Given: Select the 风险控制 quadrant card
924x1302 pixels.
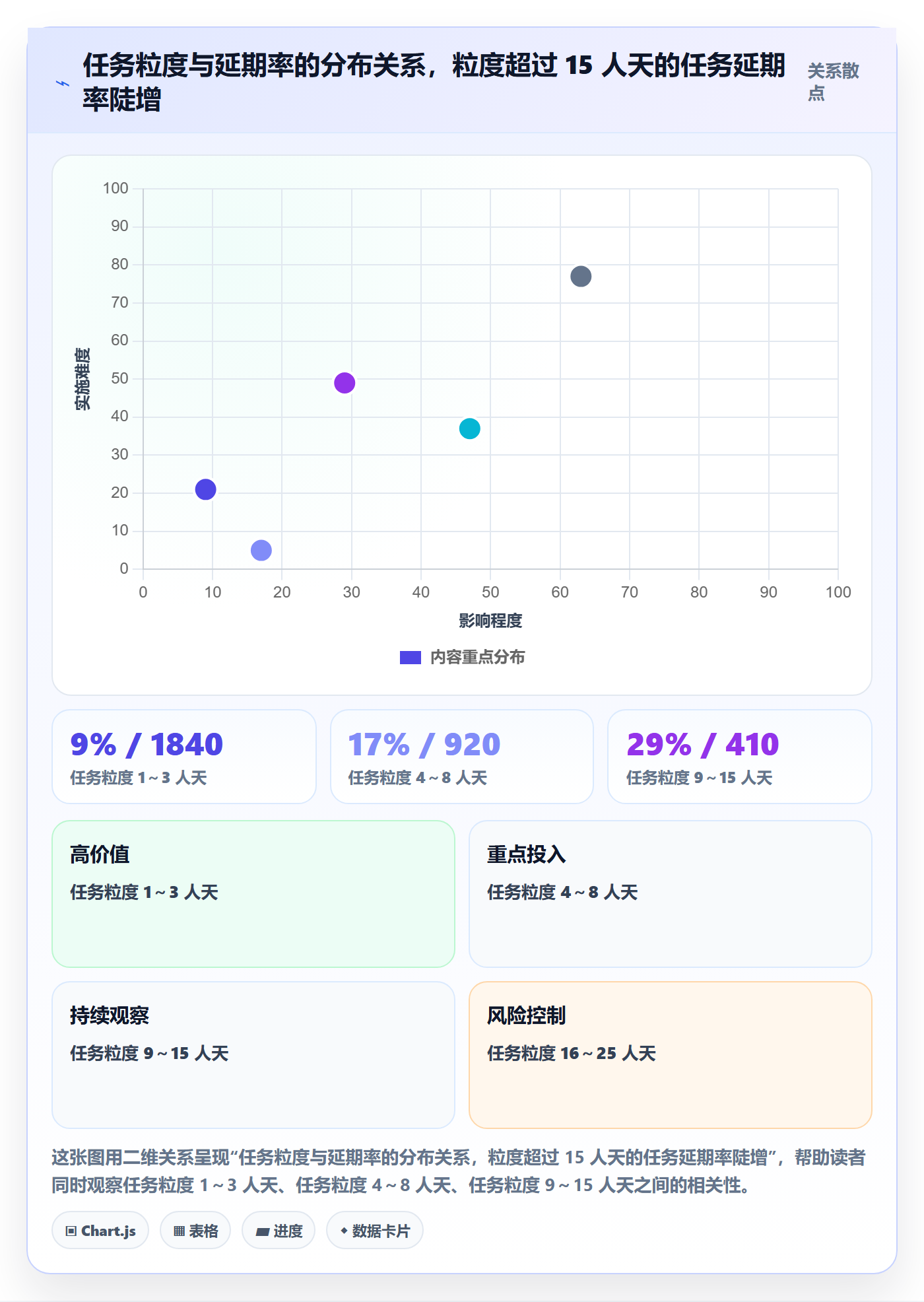Looking at the screenshot, I should pos(671,1055).
